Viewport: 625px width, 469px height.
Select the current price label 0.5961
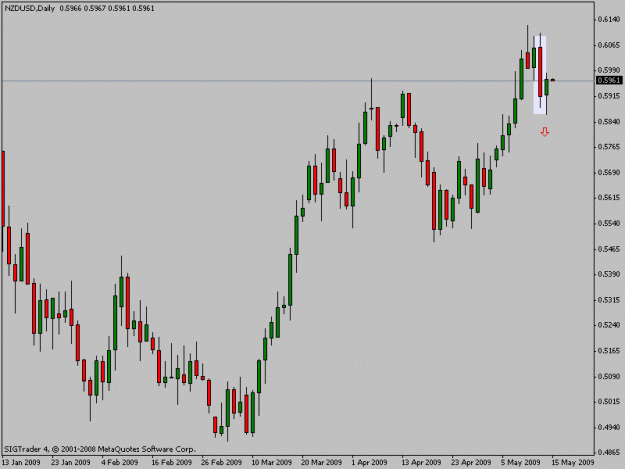click(x=609, y=80)
